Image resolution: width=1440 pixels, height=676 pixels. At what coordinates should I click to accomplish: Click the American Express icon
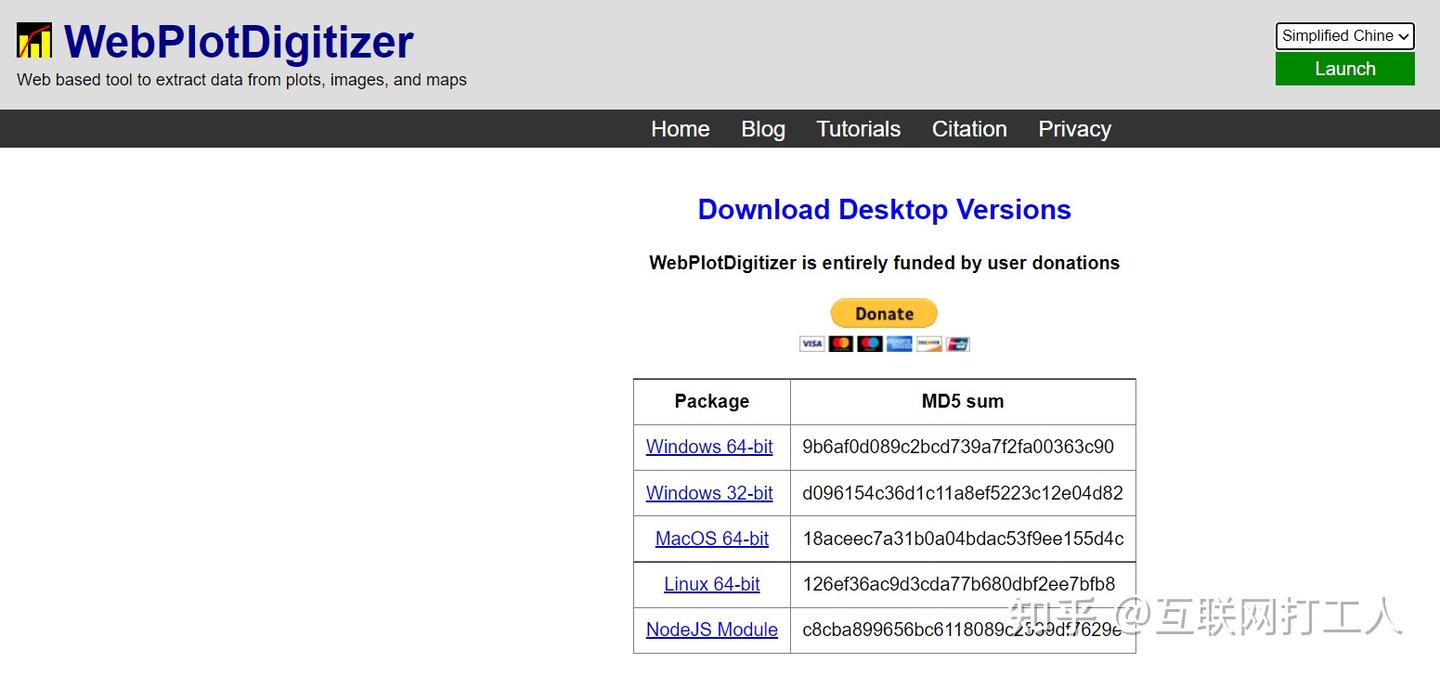[899, 343]
